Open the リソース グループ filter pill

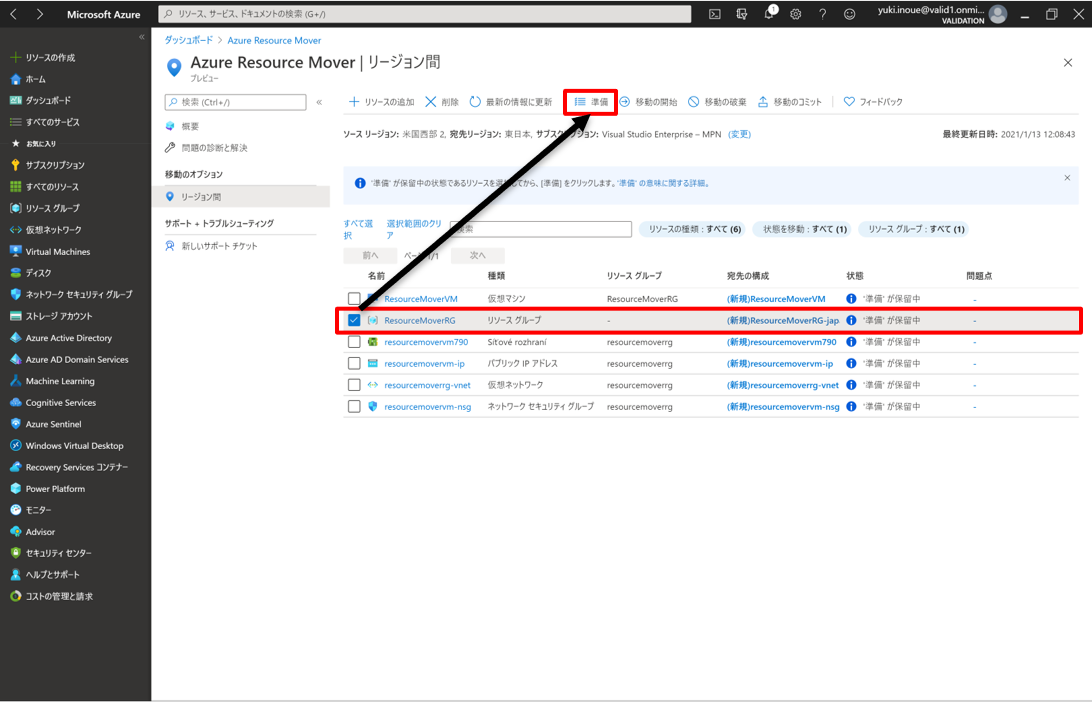point(914,229)
